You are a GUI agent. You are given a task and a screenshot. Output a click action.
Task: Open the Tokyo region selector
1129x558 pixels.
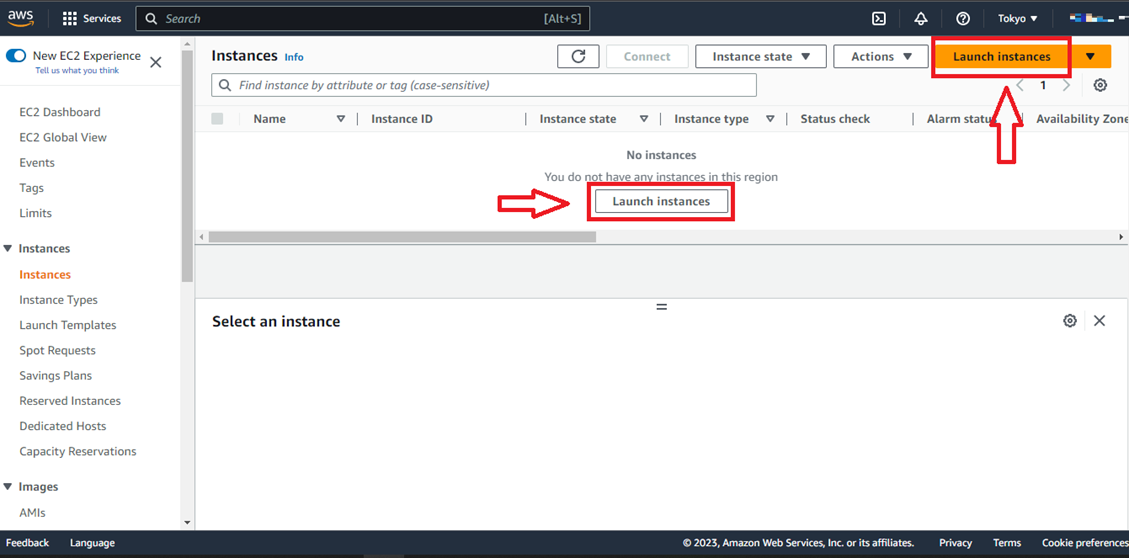coord(1017,19)
